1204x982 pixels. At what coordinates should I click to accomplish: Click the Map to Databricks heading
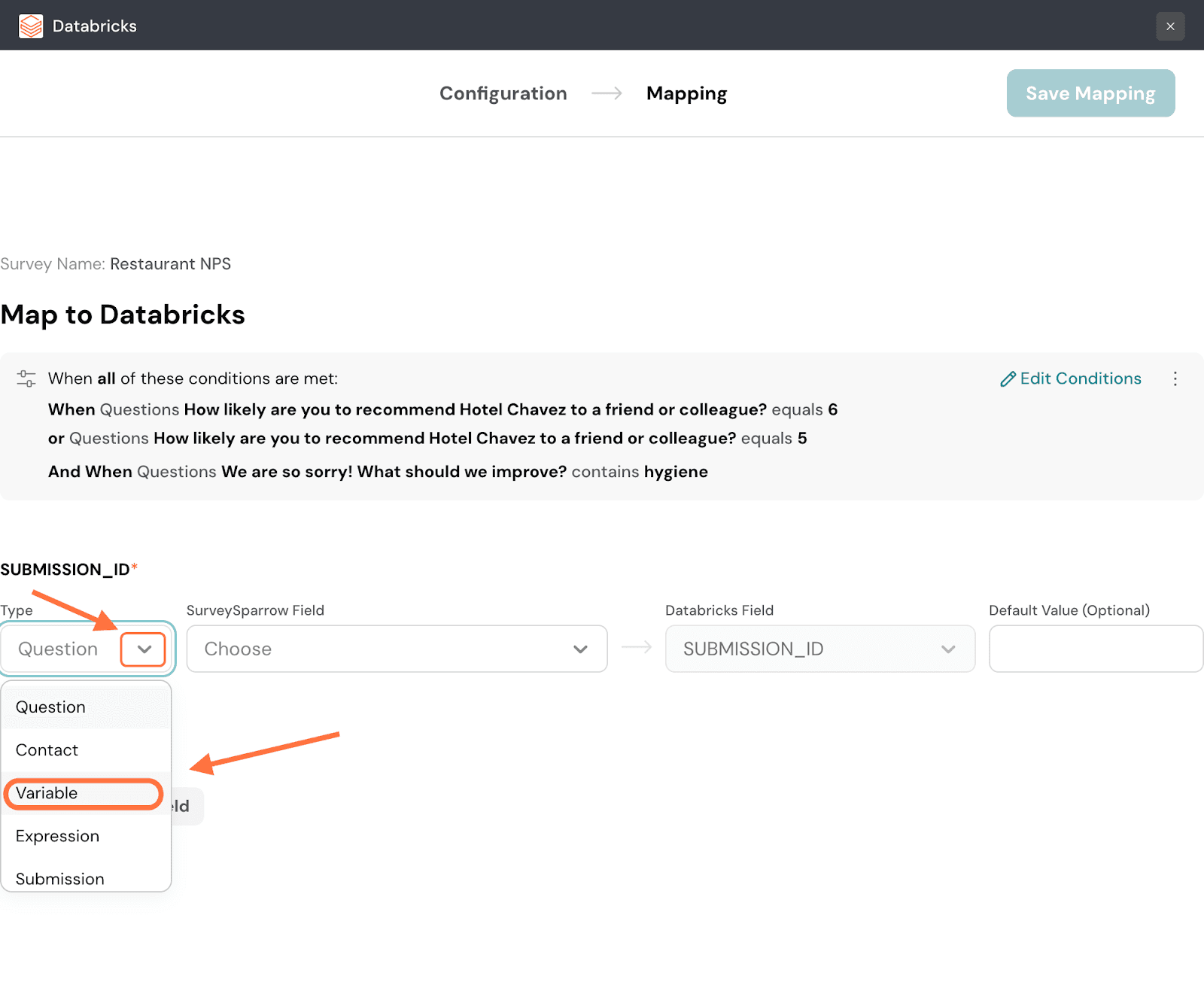pyautogui.click(x=123, y=315)
